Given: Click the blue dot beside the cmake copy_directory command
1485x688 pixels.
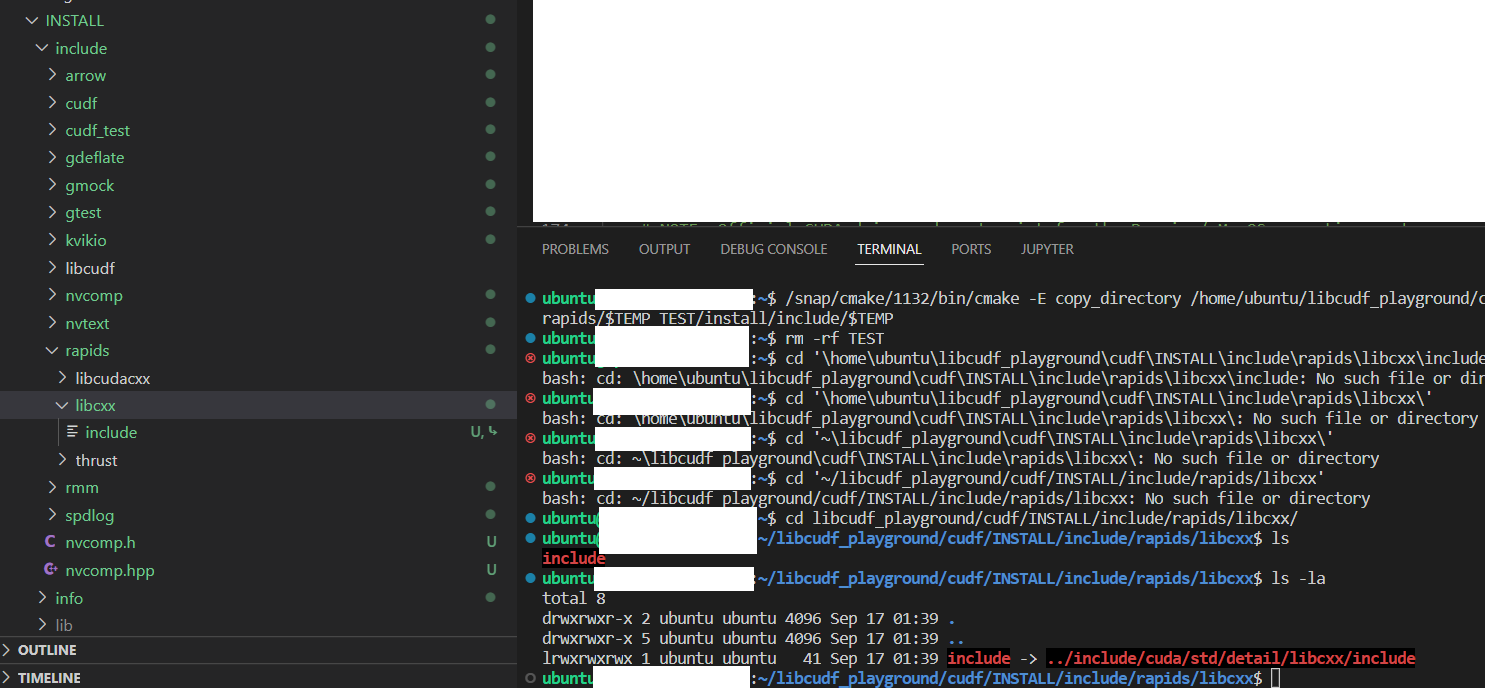Looking at the screenshot, I should coord(531,297).
